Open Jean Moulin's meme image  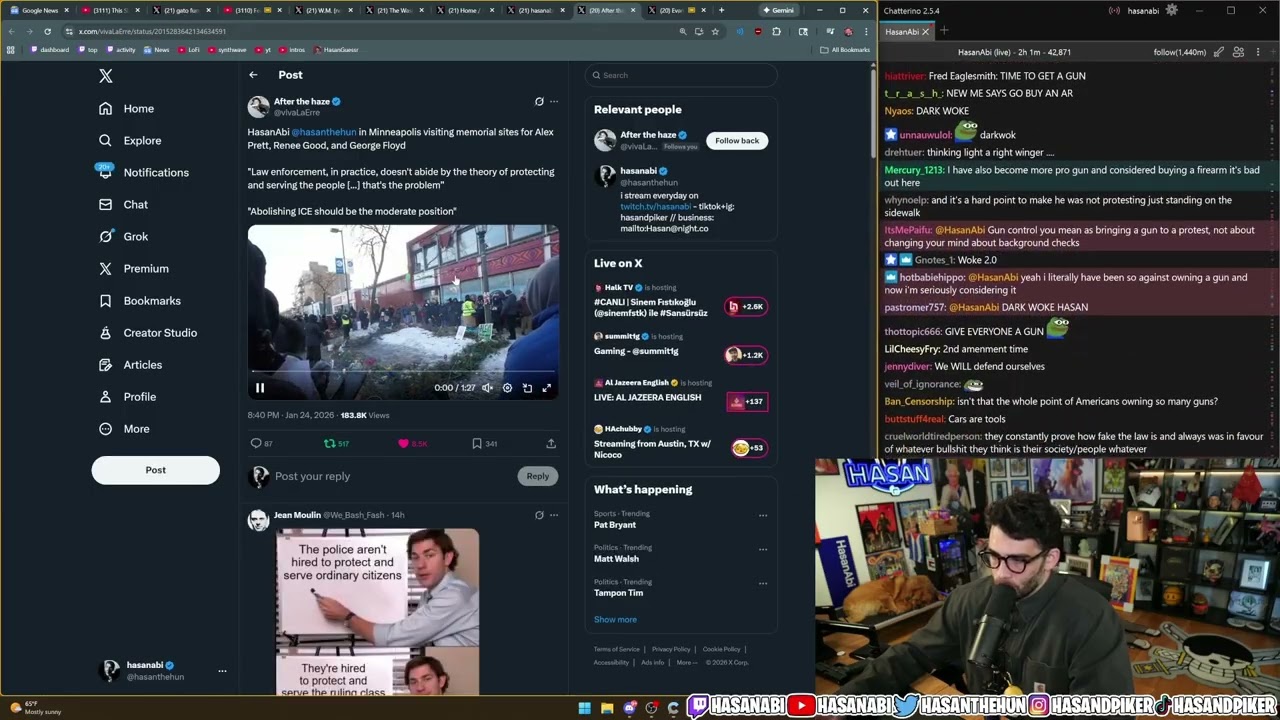click(x=377, y=611)
